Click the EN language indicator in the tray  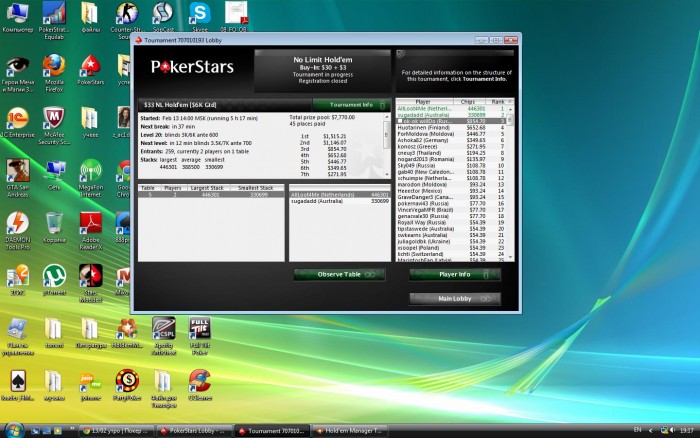point(637,430)
